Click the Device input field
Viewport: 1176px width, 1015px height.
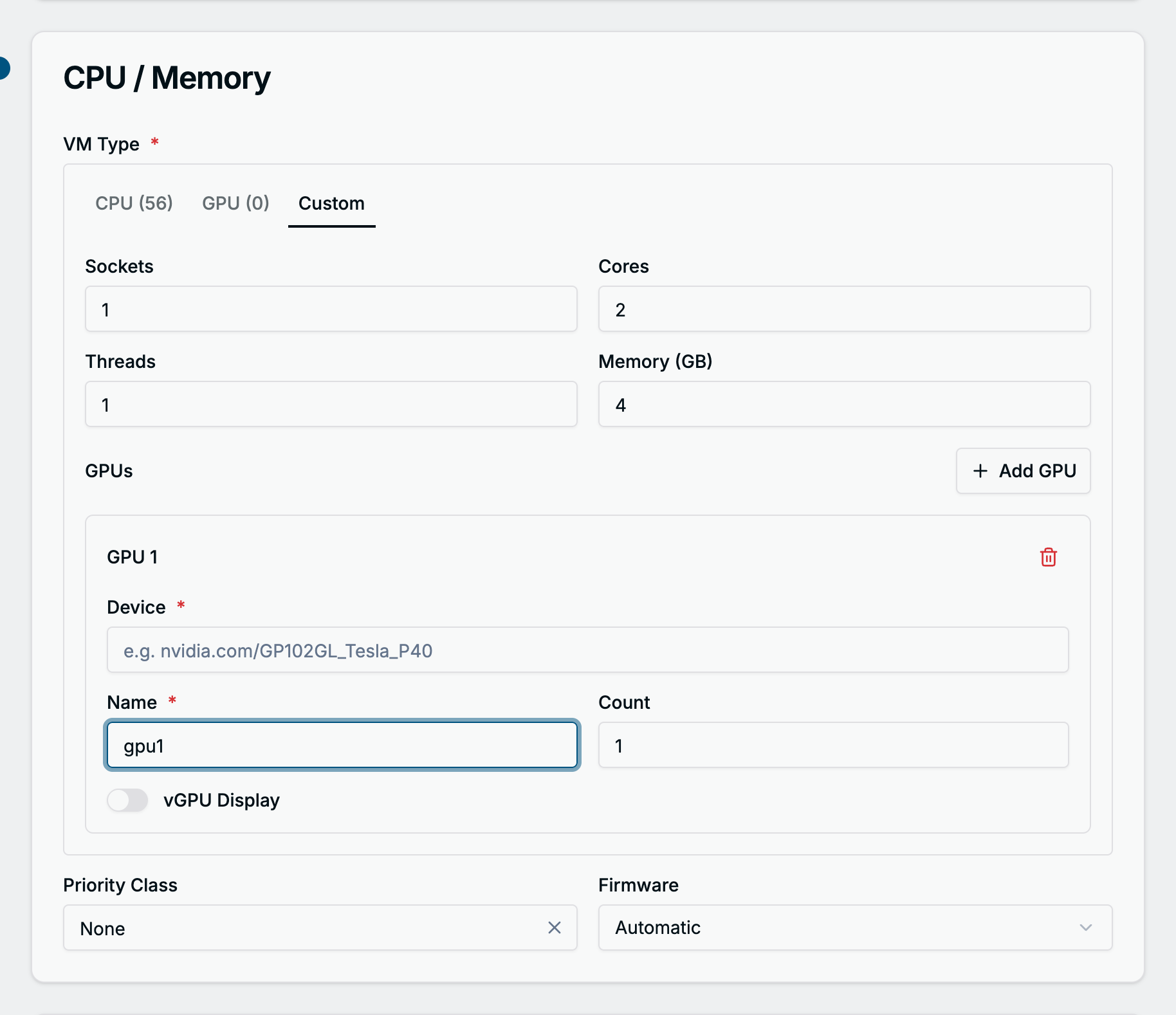click(587, 650)
